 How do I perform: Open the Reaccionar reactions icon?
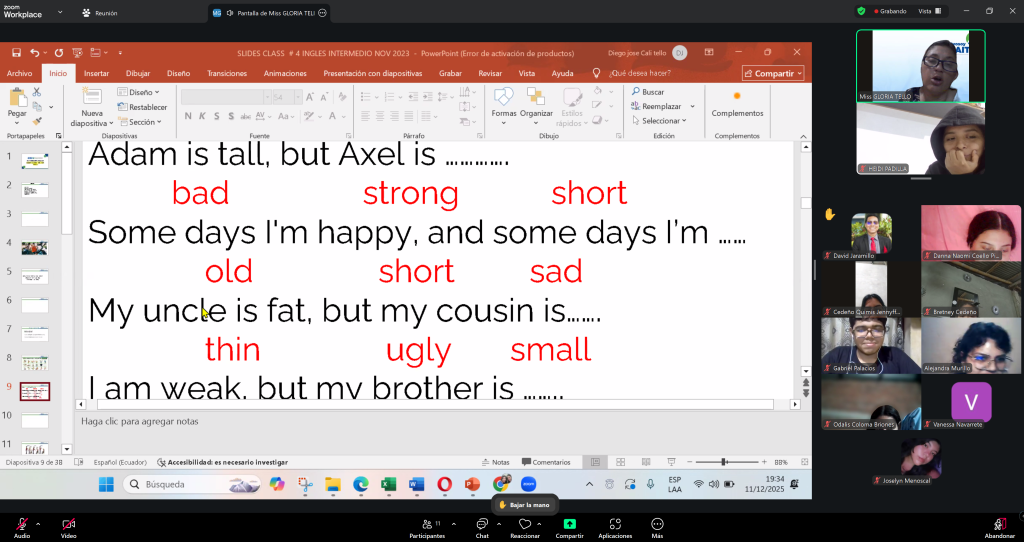524,524
